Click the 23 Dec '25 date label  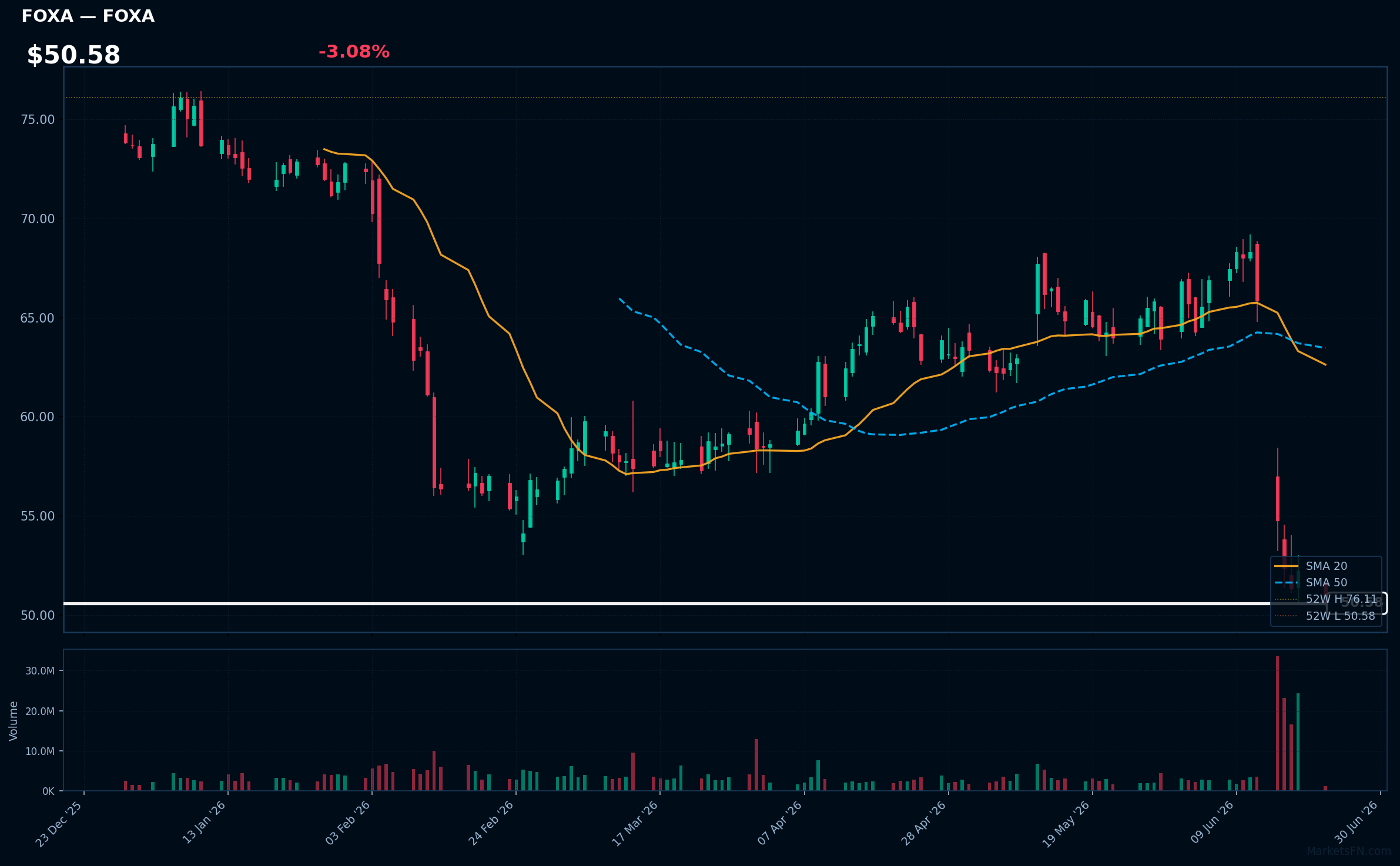[x=59, y=824]
